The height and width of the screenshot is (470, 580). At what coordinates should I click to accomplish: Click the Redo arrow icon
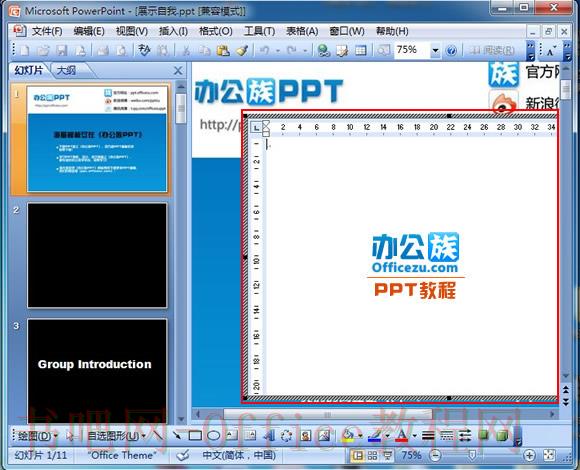click(292, 50)
